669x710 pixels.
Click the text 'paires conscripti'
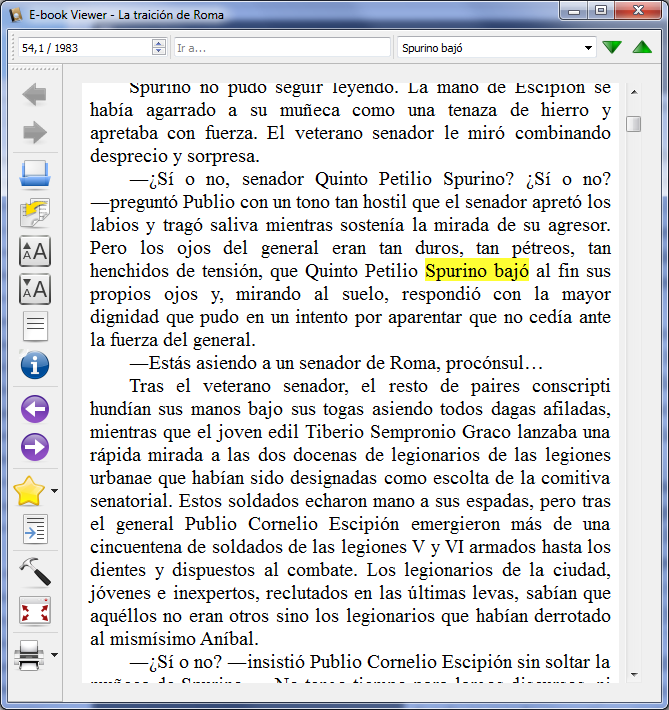(x=540, y=386)
